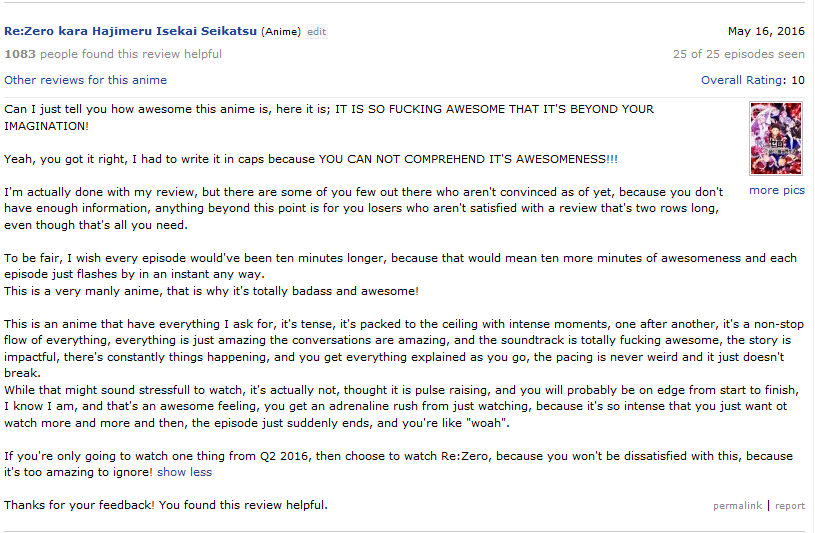Click the Thanks for your feedback message

[165, 505]
